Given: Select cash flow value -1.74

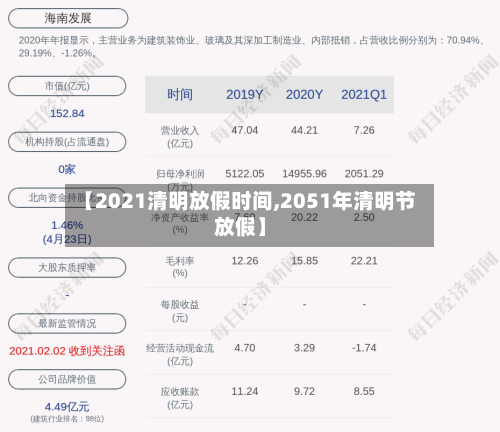Looking at the screenshot, I should (x=364, y=348).
